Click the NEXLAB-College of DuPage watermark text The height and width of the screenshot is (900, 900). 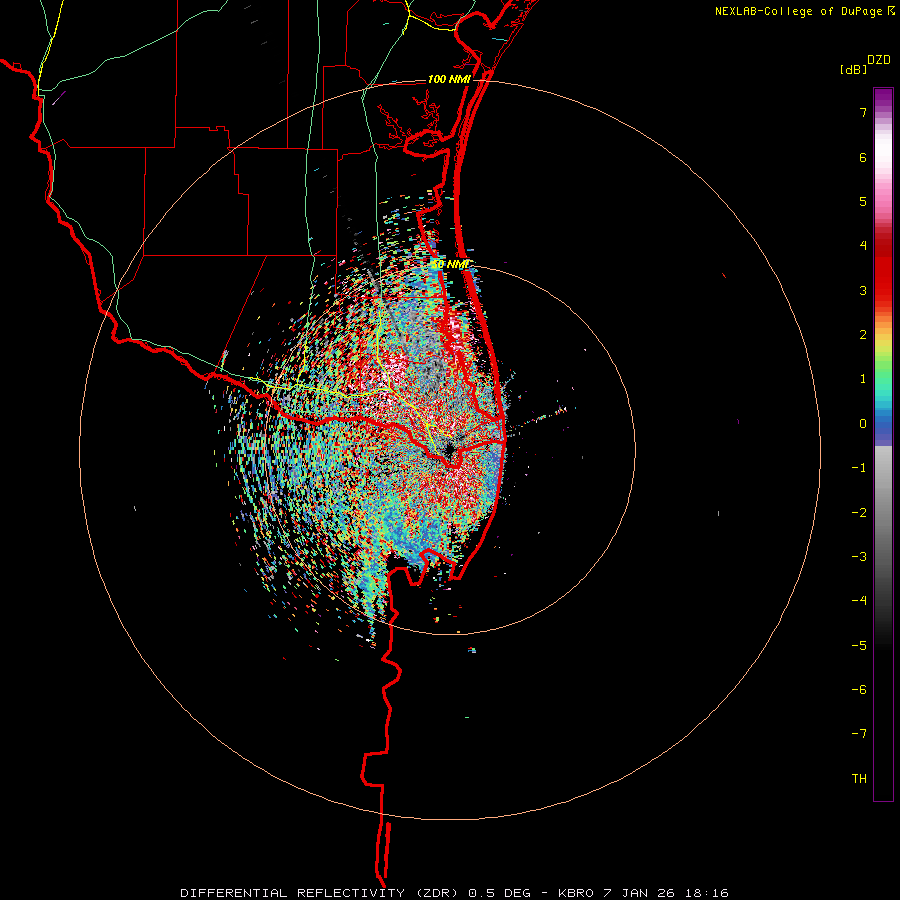(x=805, y=11)
